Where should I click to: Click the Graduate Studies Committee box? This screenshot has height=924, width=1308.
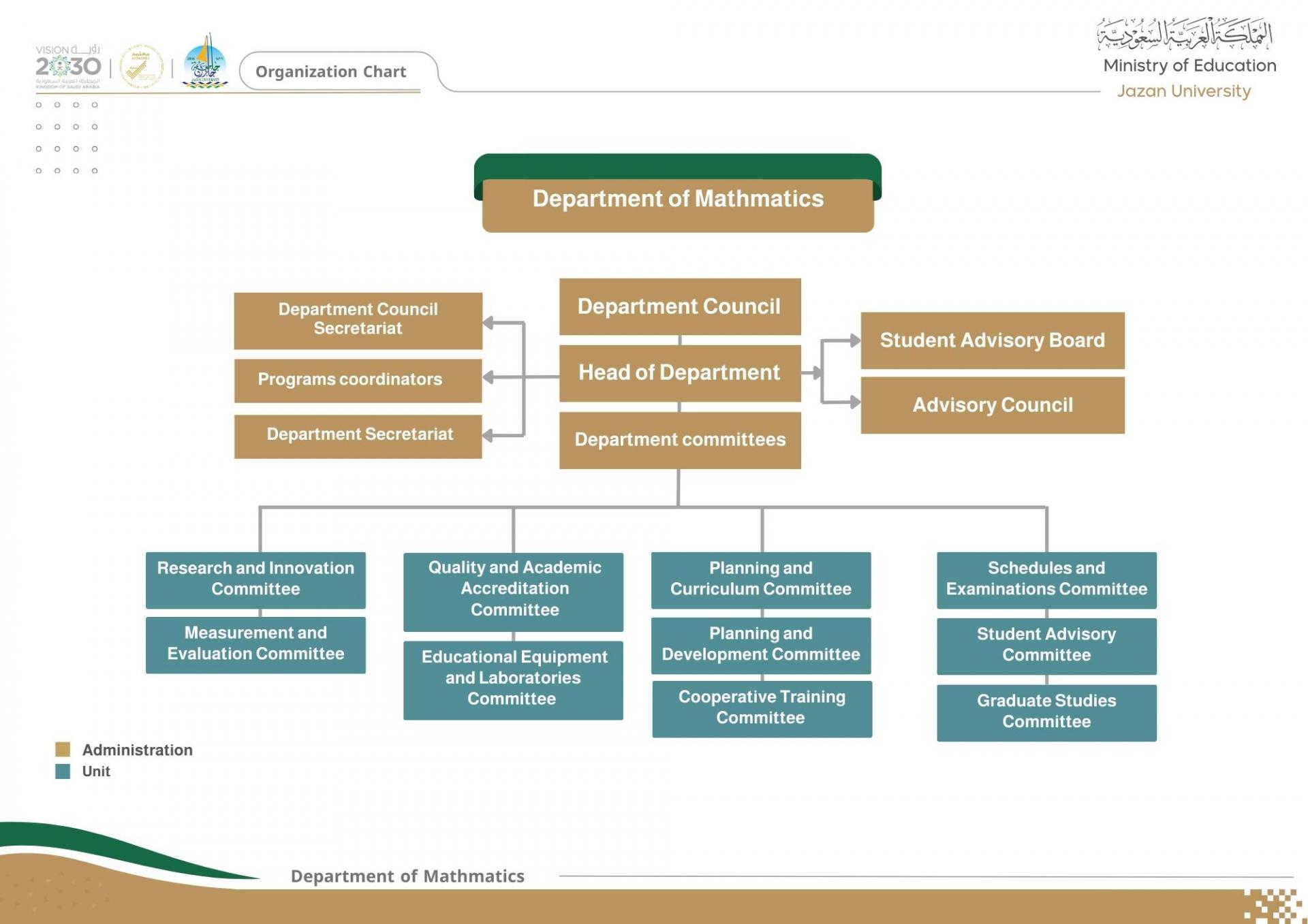pos(1046,712)
